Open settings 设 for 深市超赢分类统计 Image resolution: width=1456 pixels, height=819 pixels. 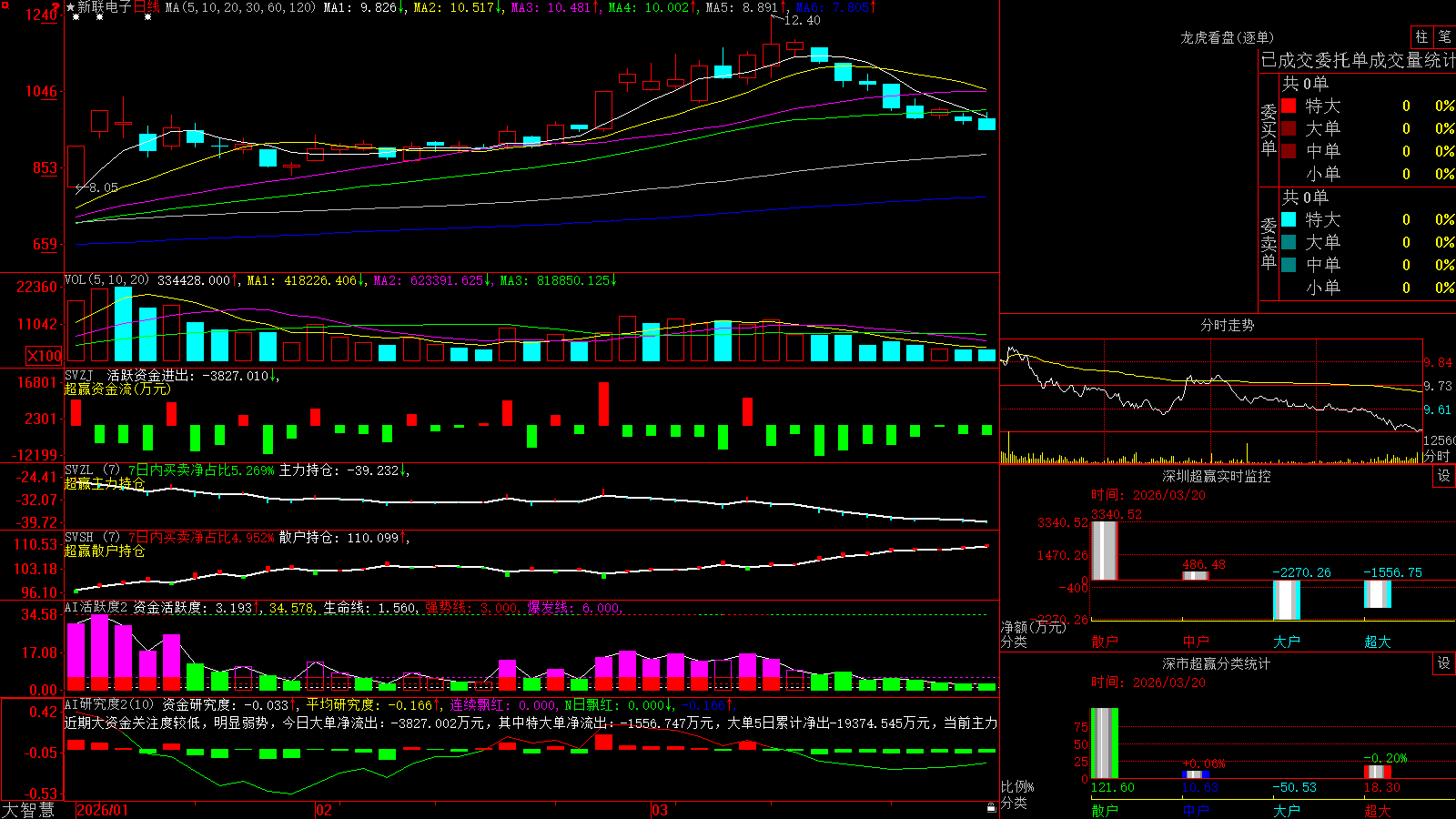(1444, 663)
